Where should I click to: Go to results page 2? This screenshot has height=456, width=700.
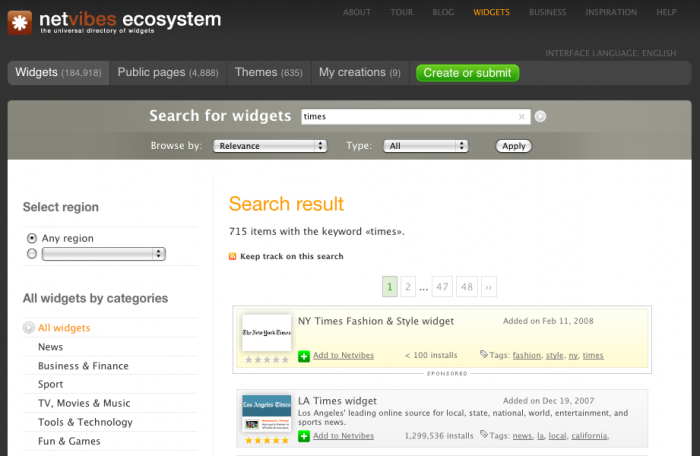[408, 287]
